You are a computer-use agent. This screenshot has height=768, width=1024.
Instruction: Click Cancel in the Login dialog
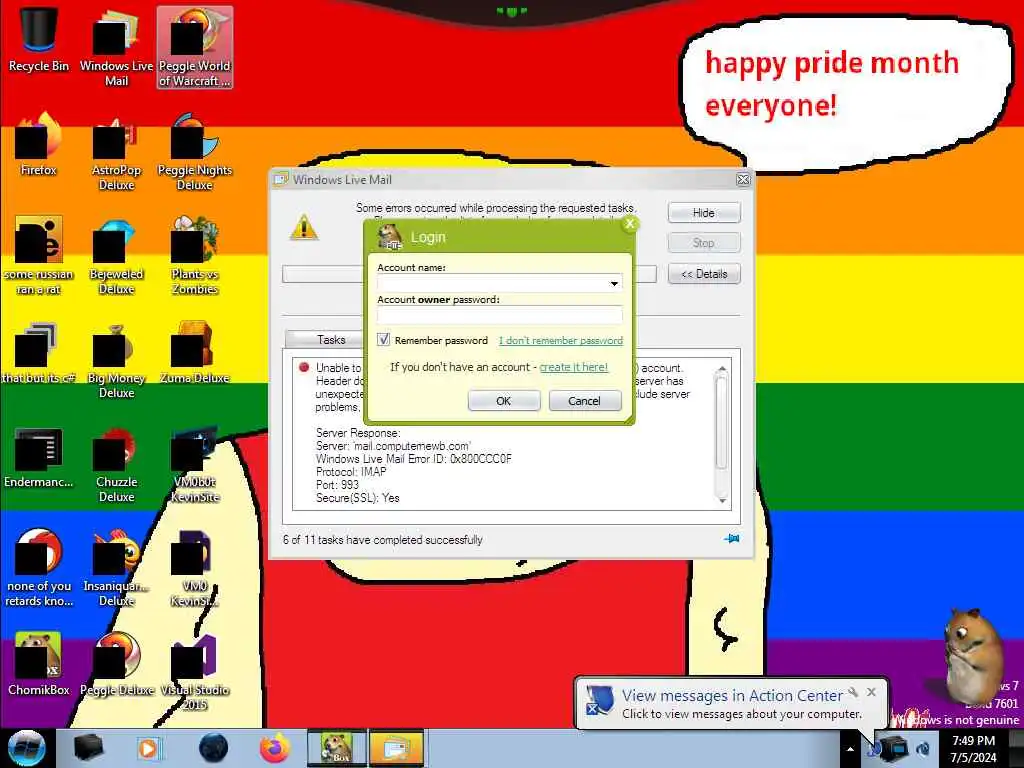(584, 400)
